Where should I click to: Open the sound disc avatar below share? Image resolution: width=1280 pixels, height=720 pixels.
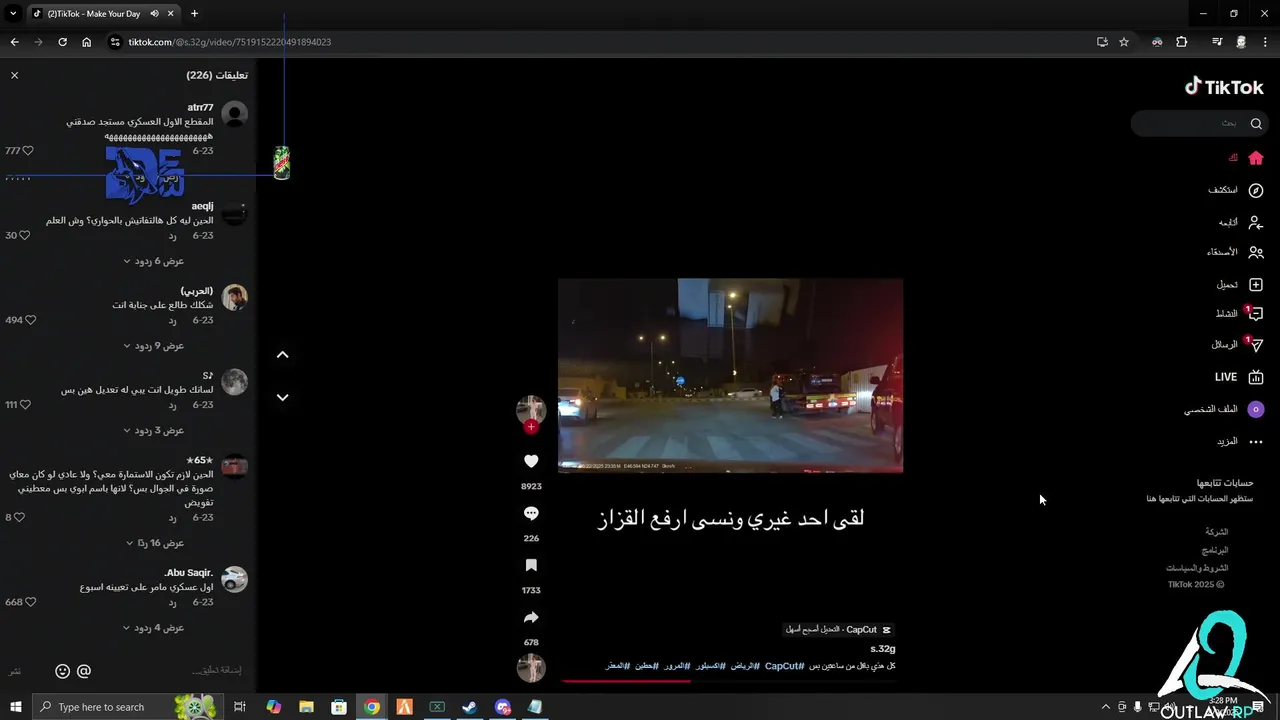coord(531,667)
